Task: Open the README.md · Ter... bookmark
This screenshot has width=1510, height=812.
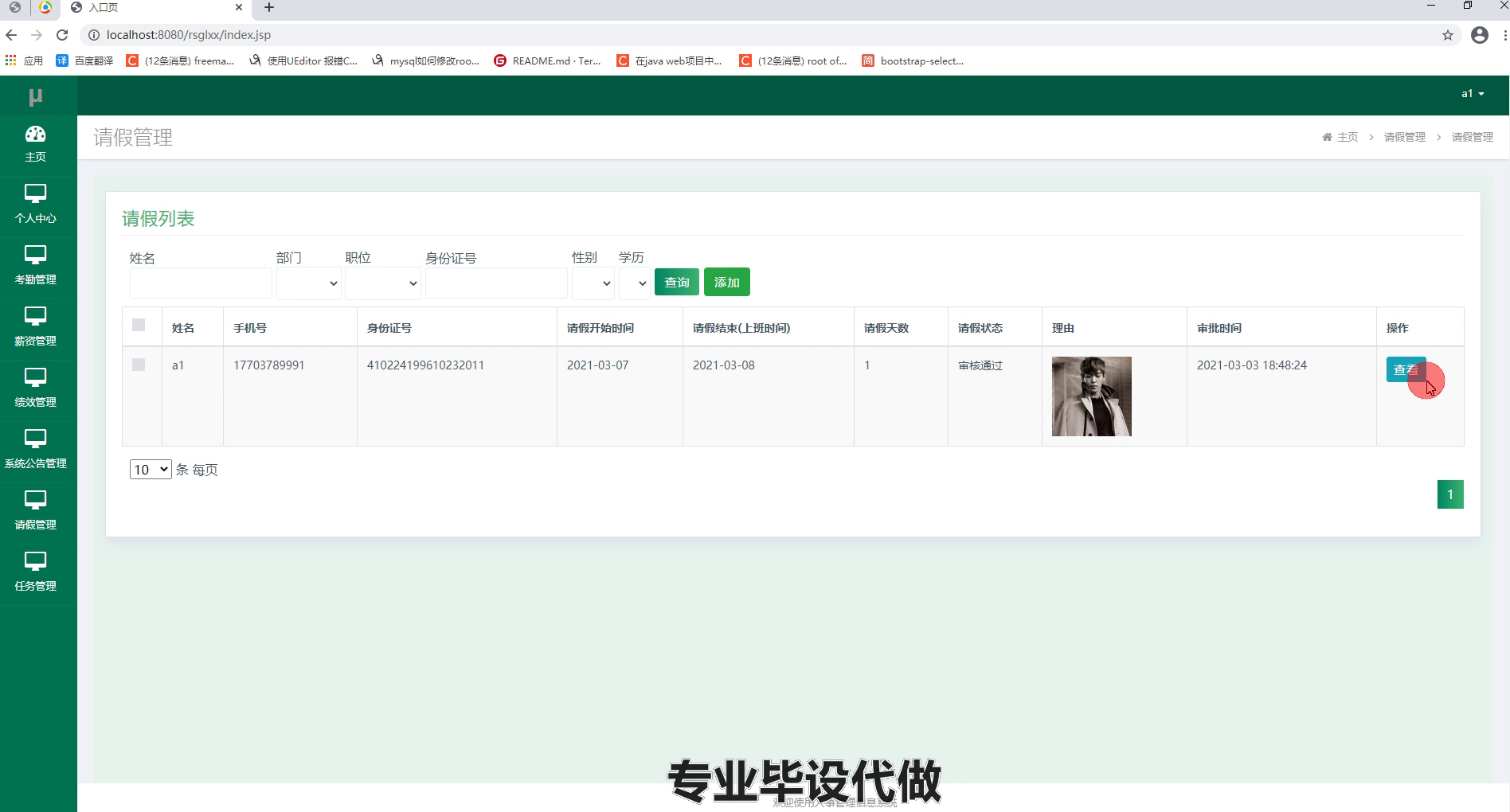Action: click(x=547, y=61)
